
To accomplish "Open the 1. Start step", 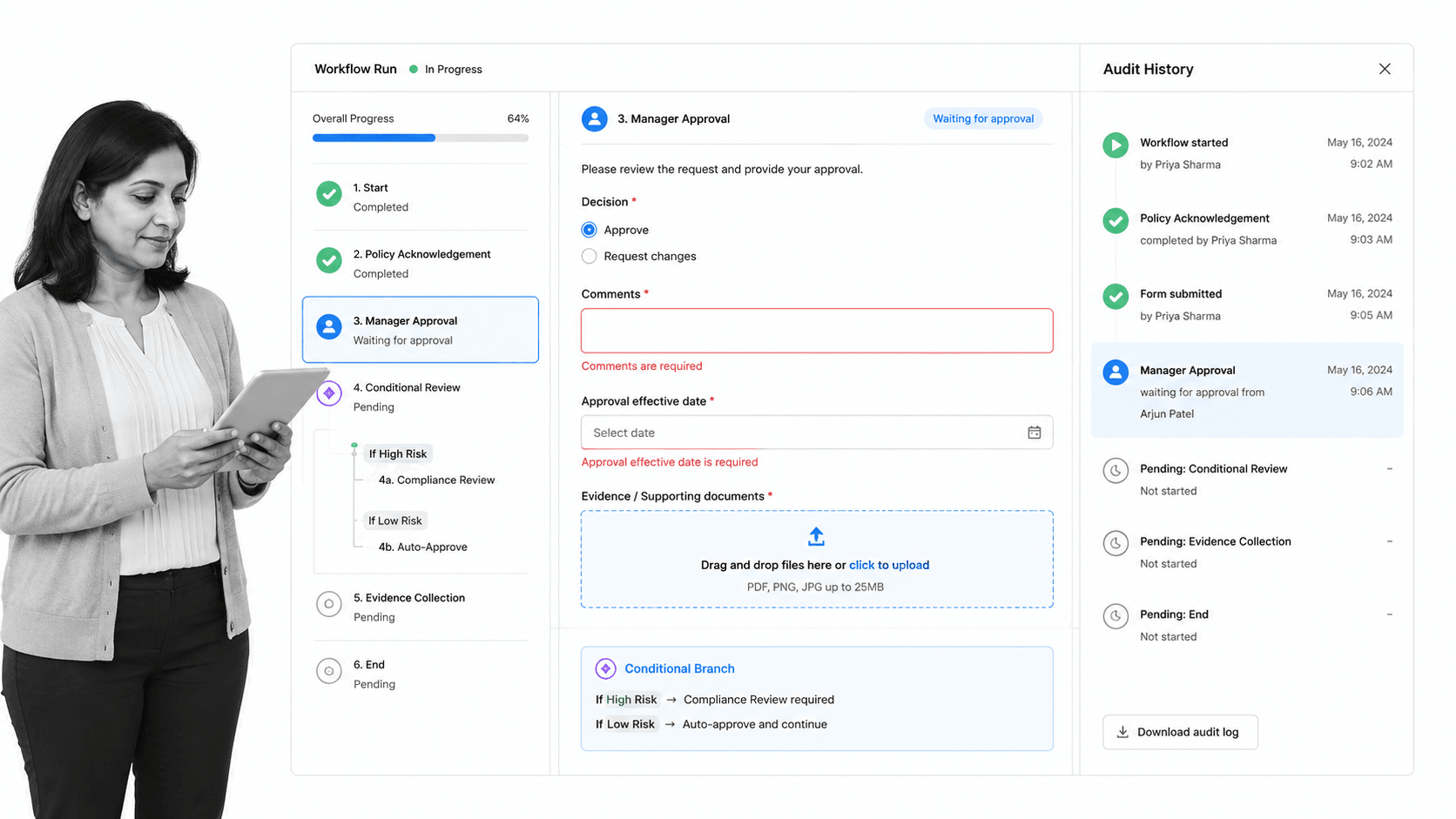I will point(421,197).
